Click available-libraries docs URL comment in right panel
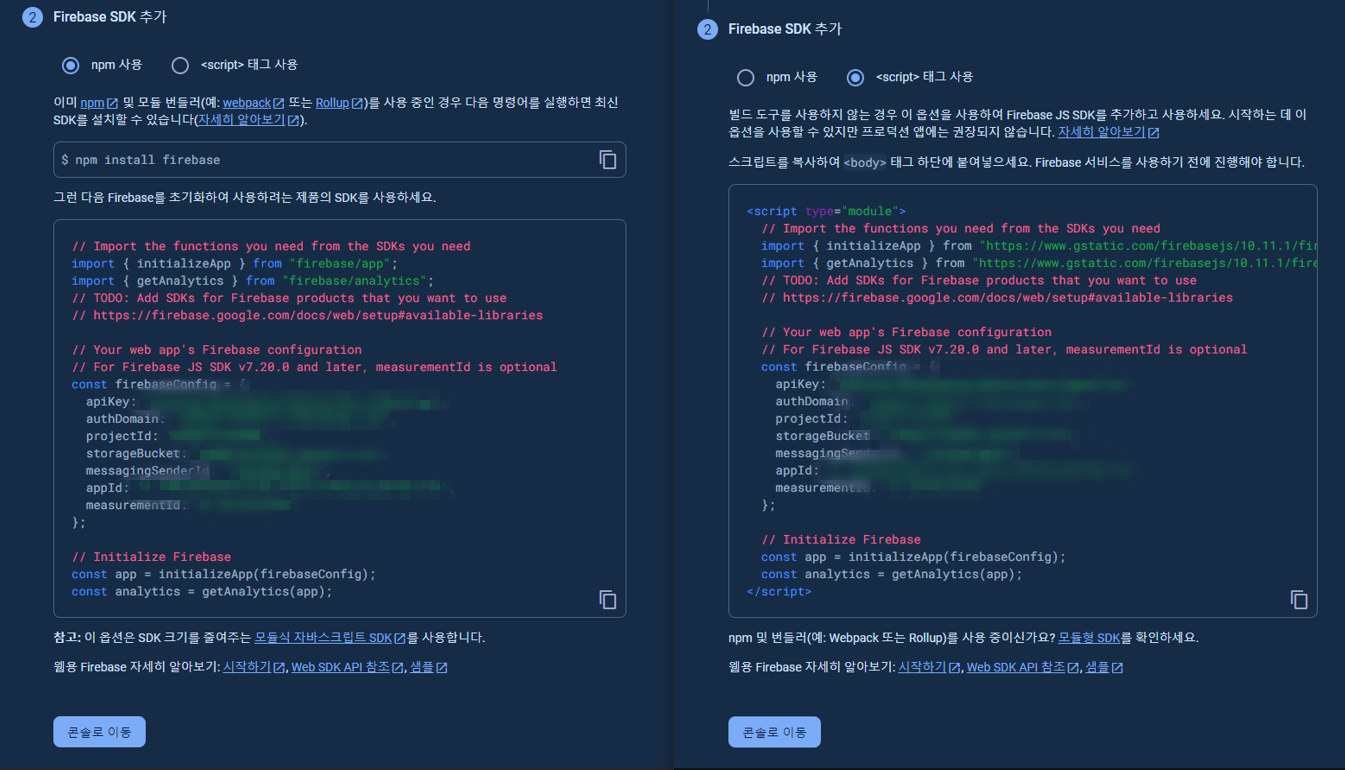The height and width of the screenshot is (770, 1345). [x=997, y=298]
